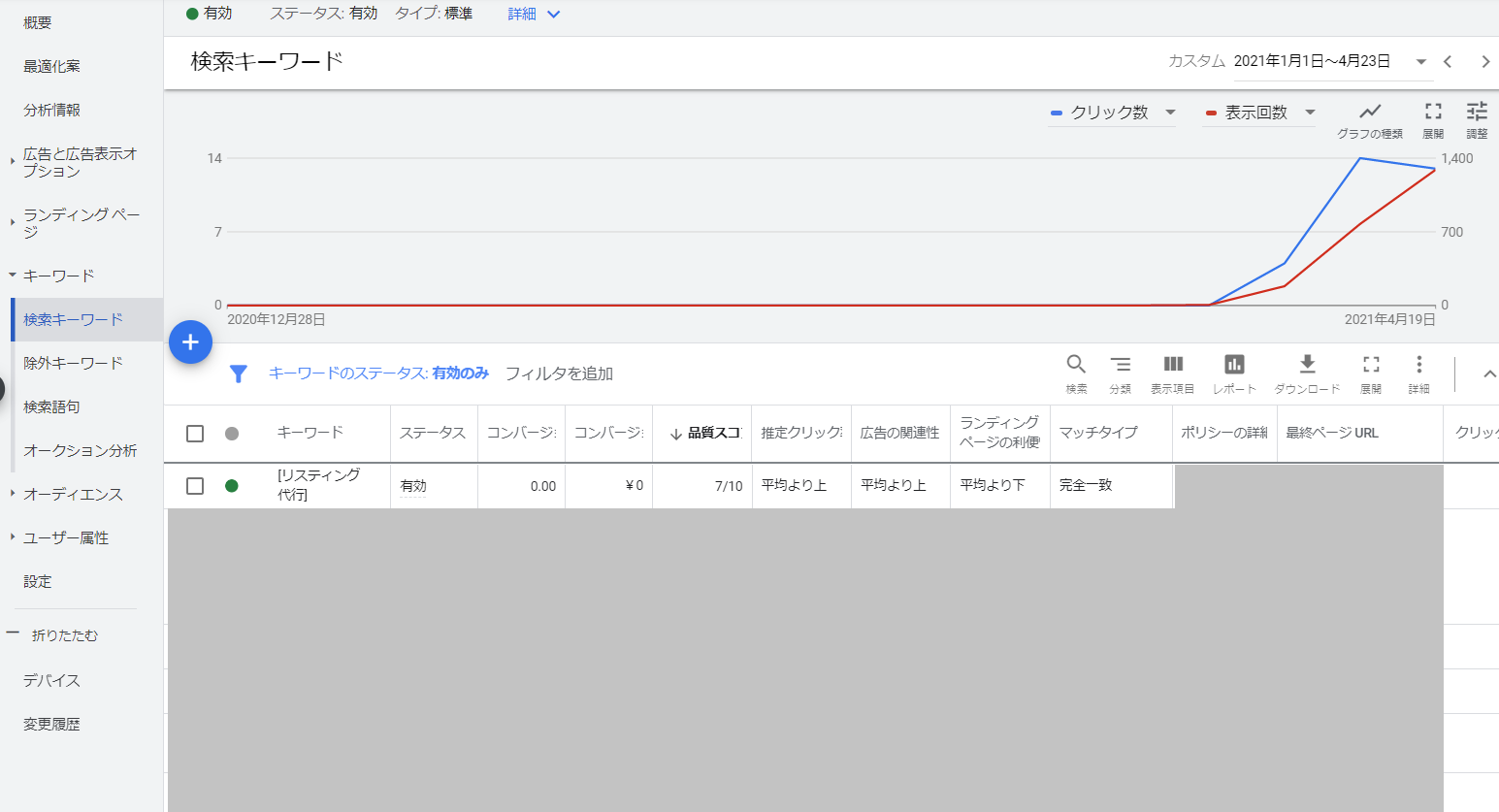Click 折りたたむ to collapse sidebar
Screen dimensions: 1499x812
[x=65, y=634]
